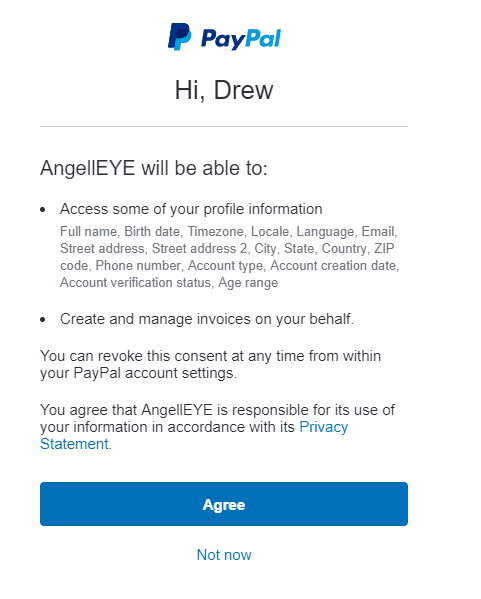Click "Create and manage invoices on your behalf"
The height and width of the screenshot is (599, 481).
207,319
